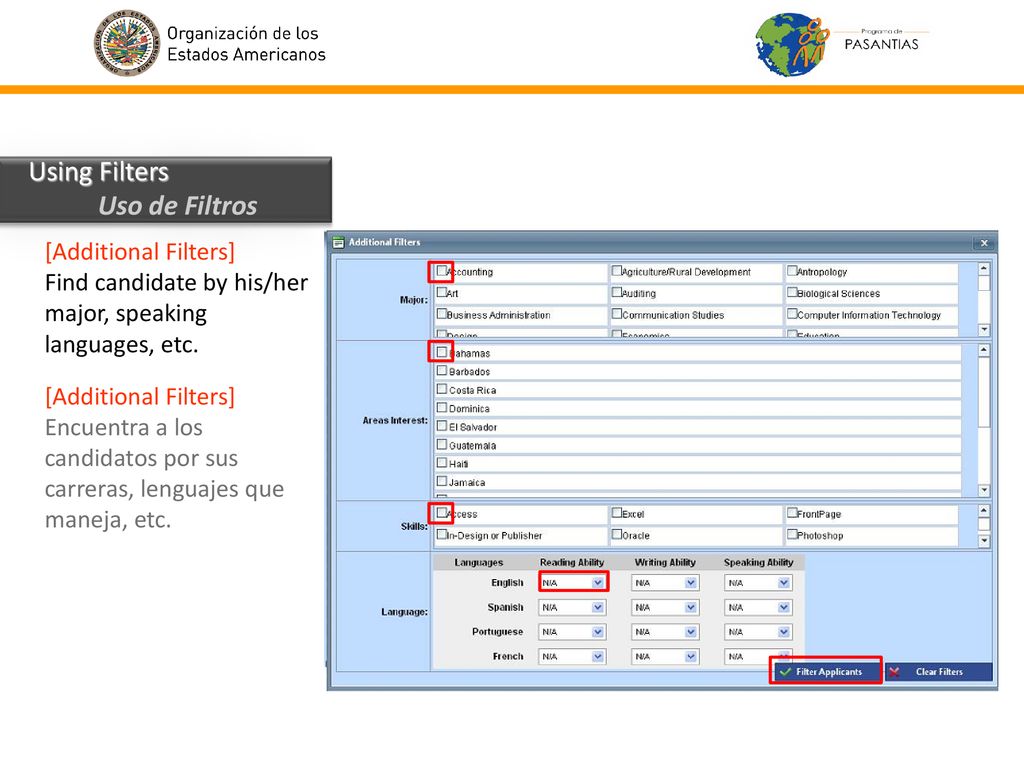Open the Portuguese Reading Ability dropdown

click(x=573, y=632)
